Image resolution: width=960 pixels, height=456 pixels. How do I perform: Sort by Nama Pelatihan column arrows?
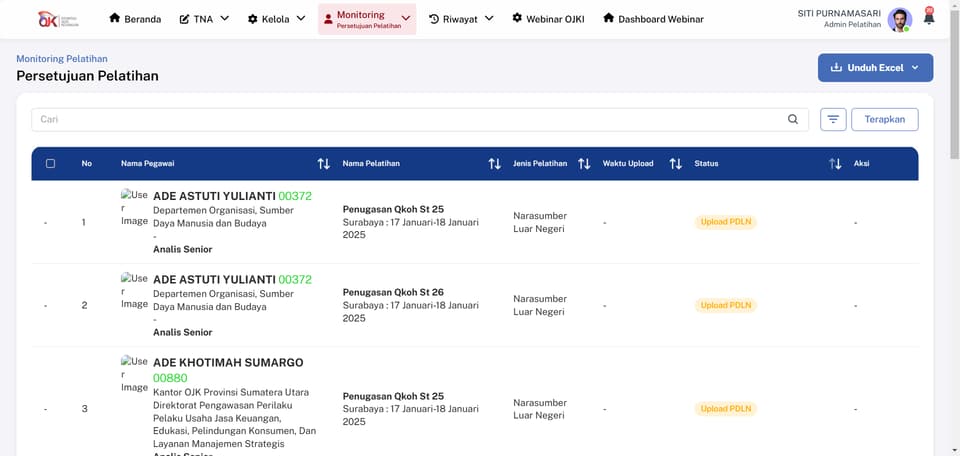494,163
